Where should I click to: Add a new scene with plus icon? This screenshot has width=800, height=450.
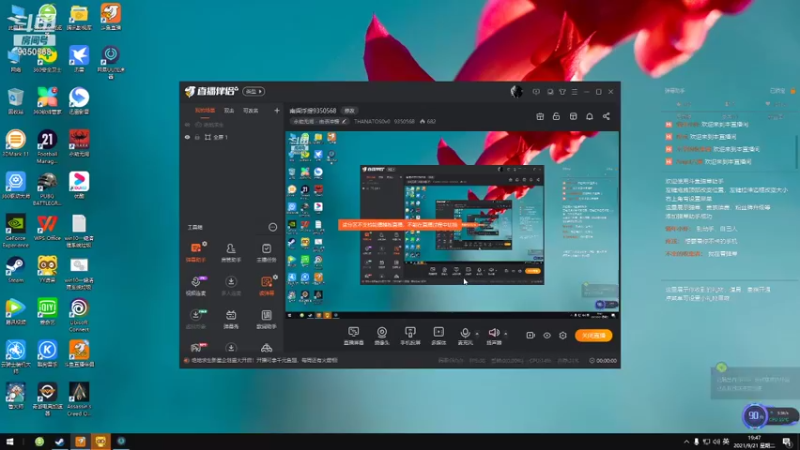click(x=277, y=110)
